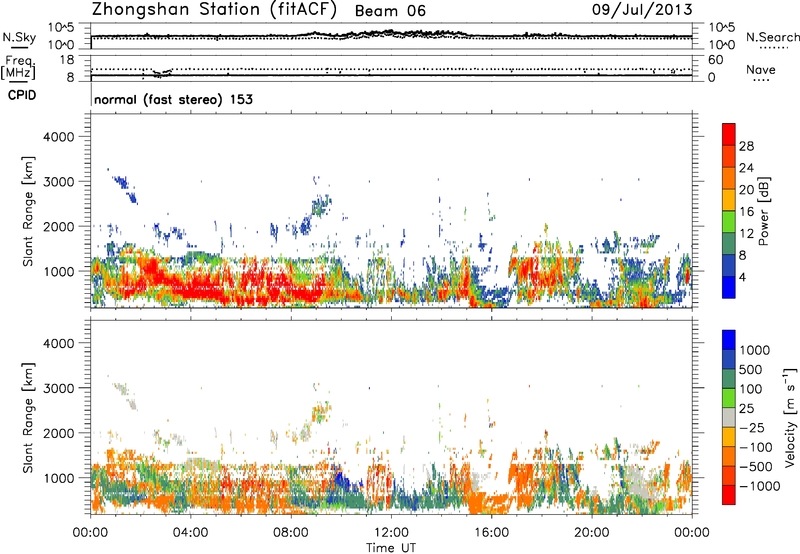
Task: Click the '16:00' time axis tick label
Action: pyautogui.click(x=491, y=533)
